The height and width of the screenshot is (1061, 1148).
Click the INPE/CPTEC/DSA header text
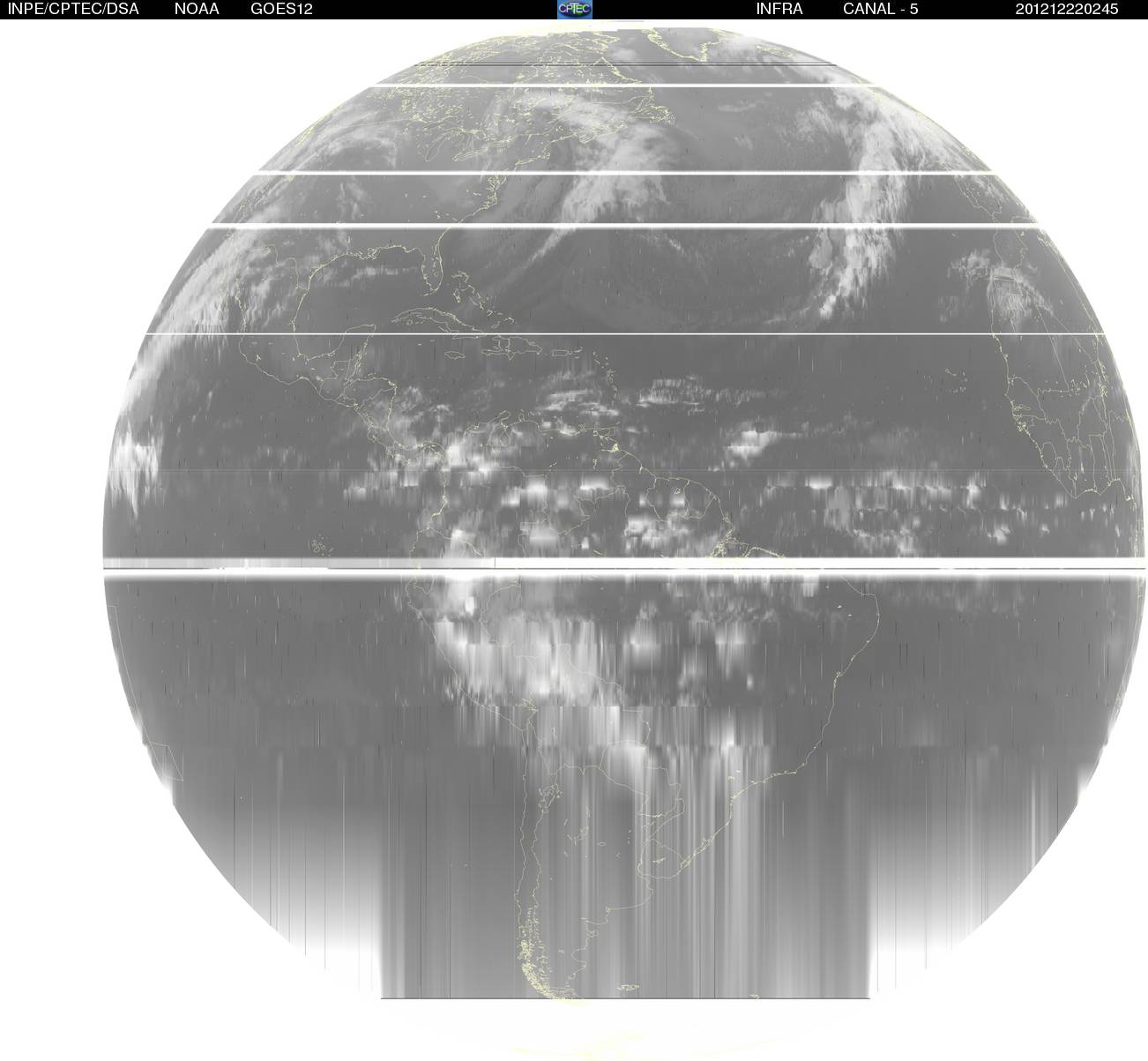click(x=72, y=9)
